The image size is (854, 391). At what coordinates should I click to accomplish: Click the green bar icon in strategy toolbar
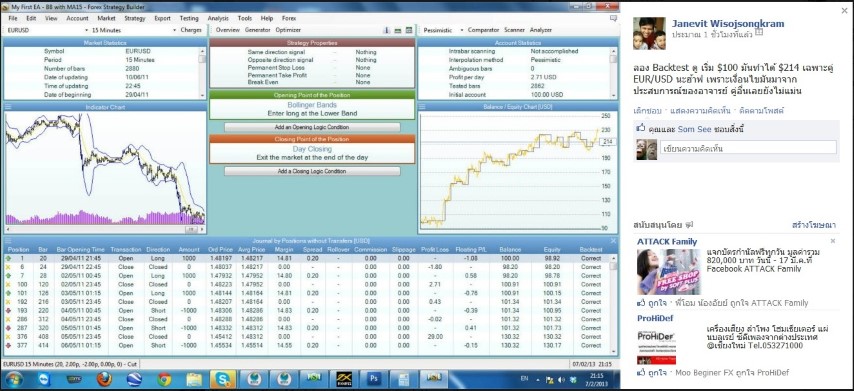point(398,30)
